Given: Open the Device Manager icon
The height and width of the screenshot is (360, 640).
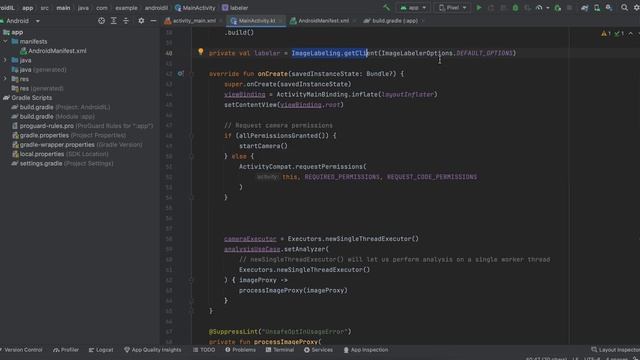Looking at the screenshot, I should (597, 8).
